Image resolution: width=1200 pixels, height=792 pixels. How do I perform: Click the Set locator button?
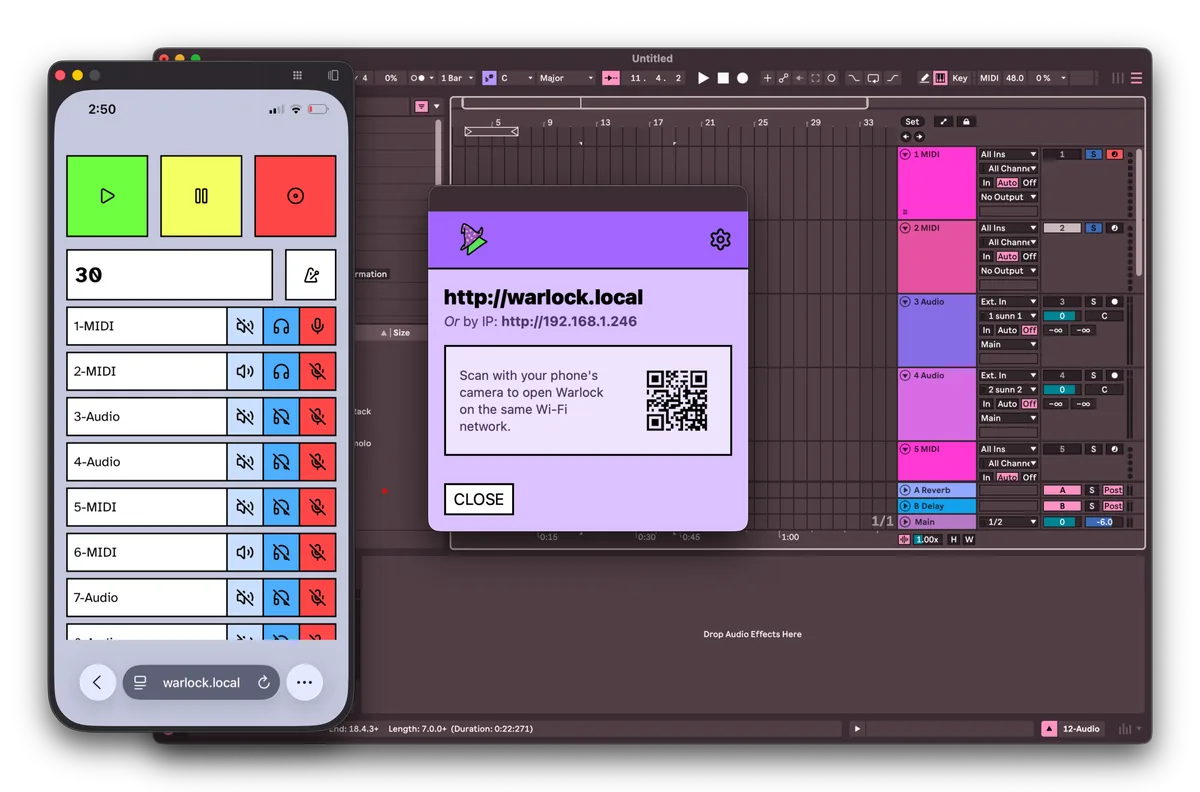[912, 122]
